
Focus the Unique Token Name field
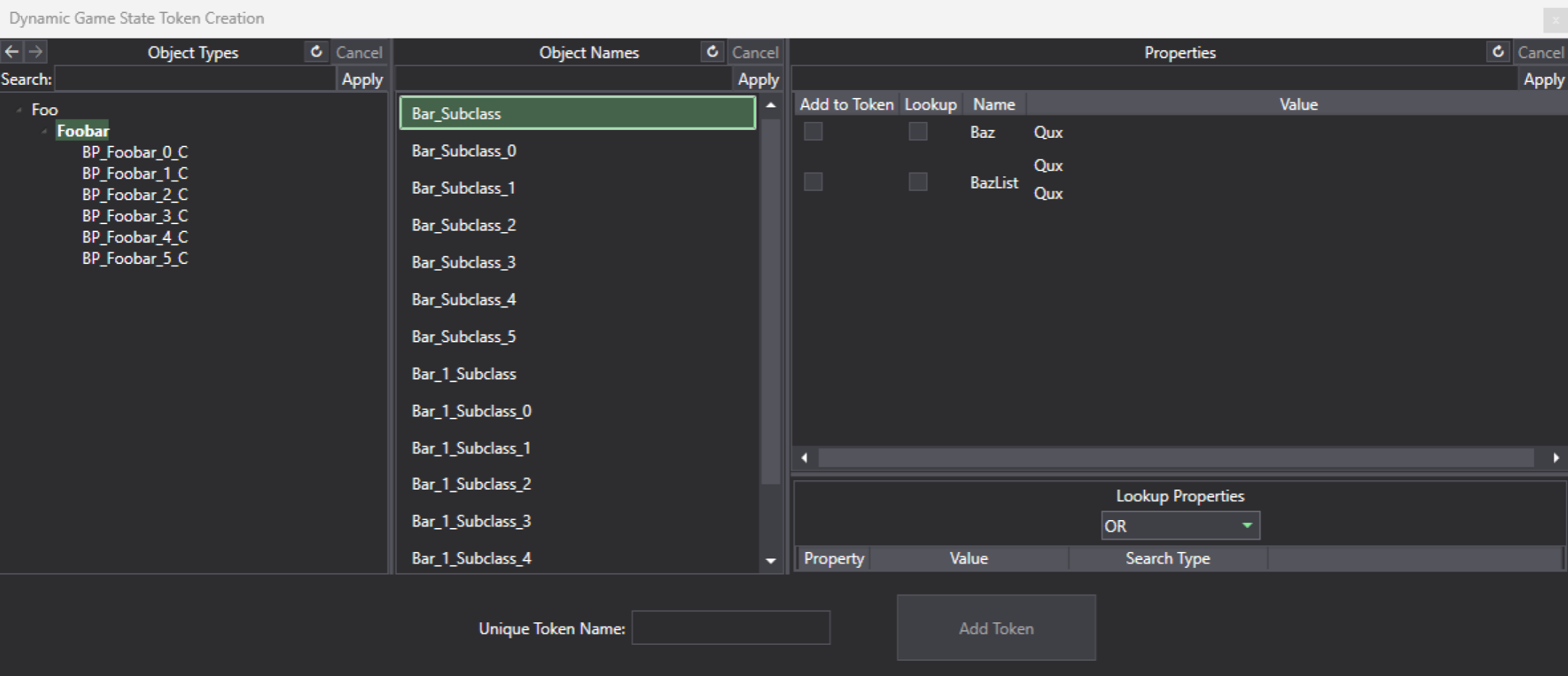coord(731,628)
